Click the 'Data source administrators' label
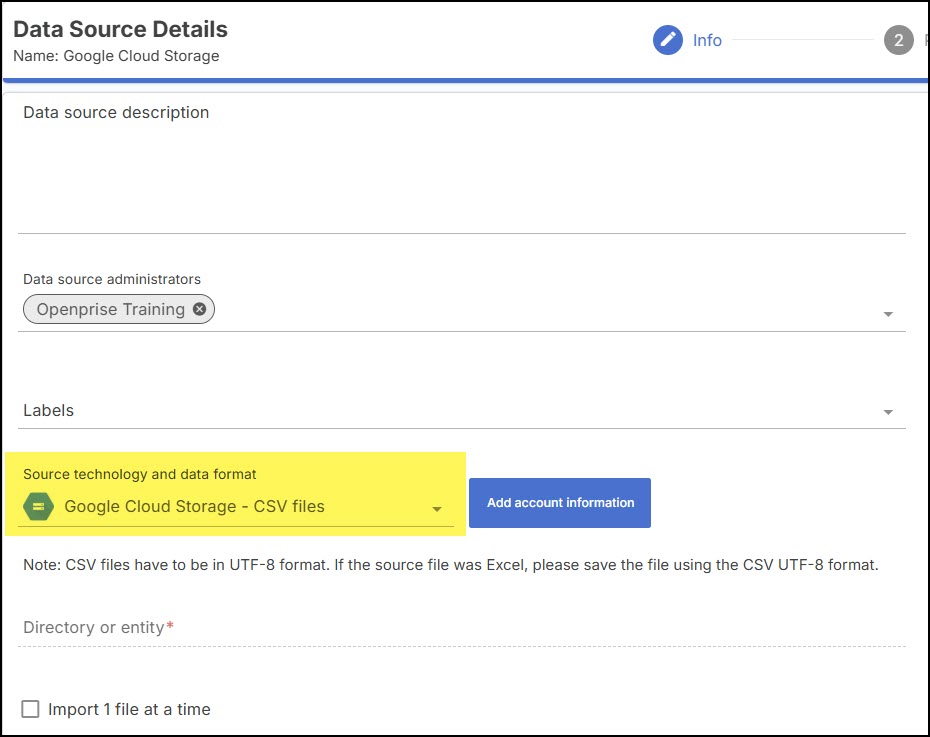The width and height of the screenshot is (930, 737). point(112,279)
